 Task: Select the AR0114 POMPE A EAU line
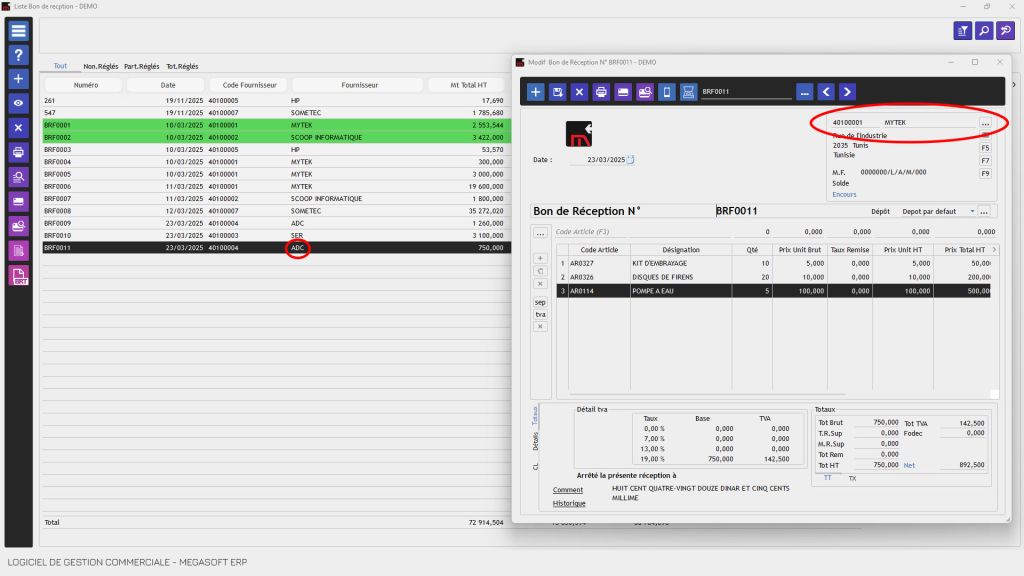click(x=774, y=291)
